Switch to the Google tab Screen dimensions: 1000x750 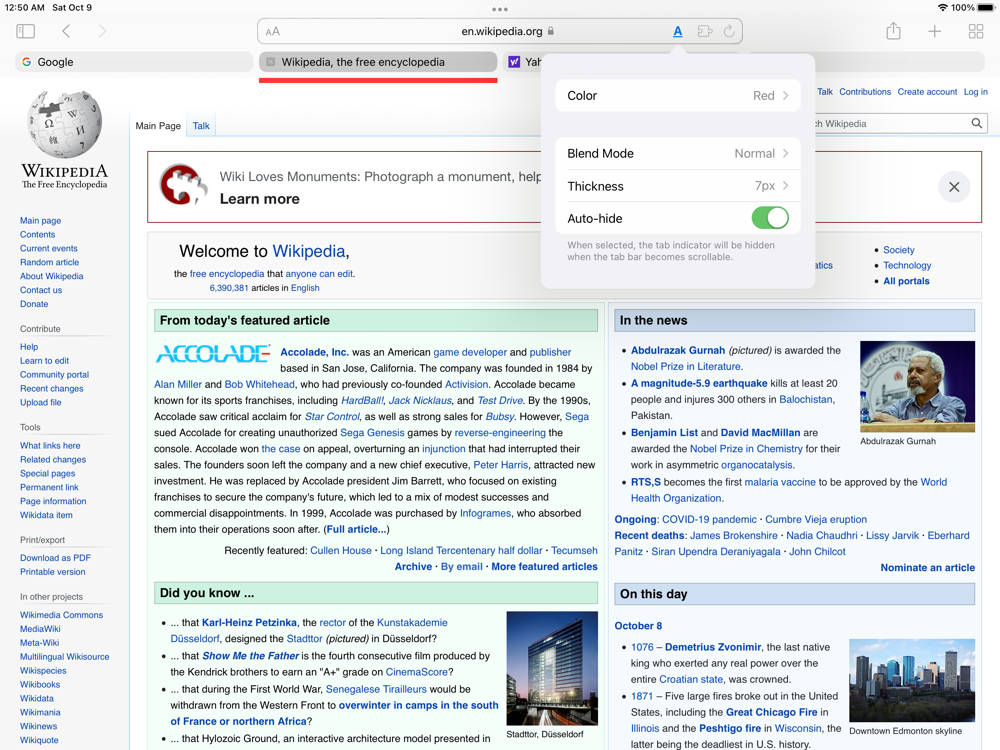(134, 62)
